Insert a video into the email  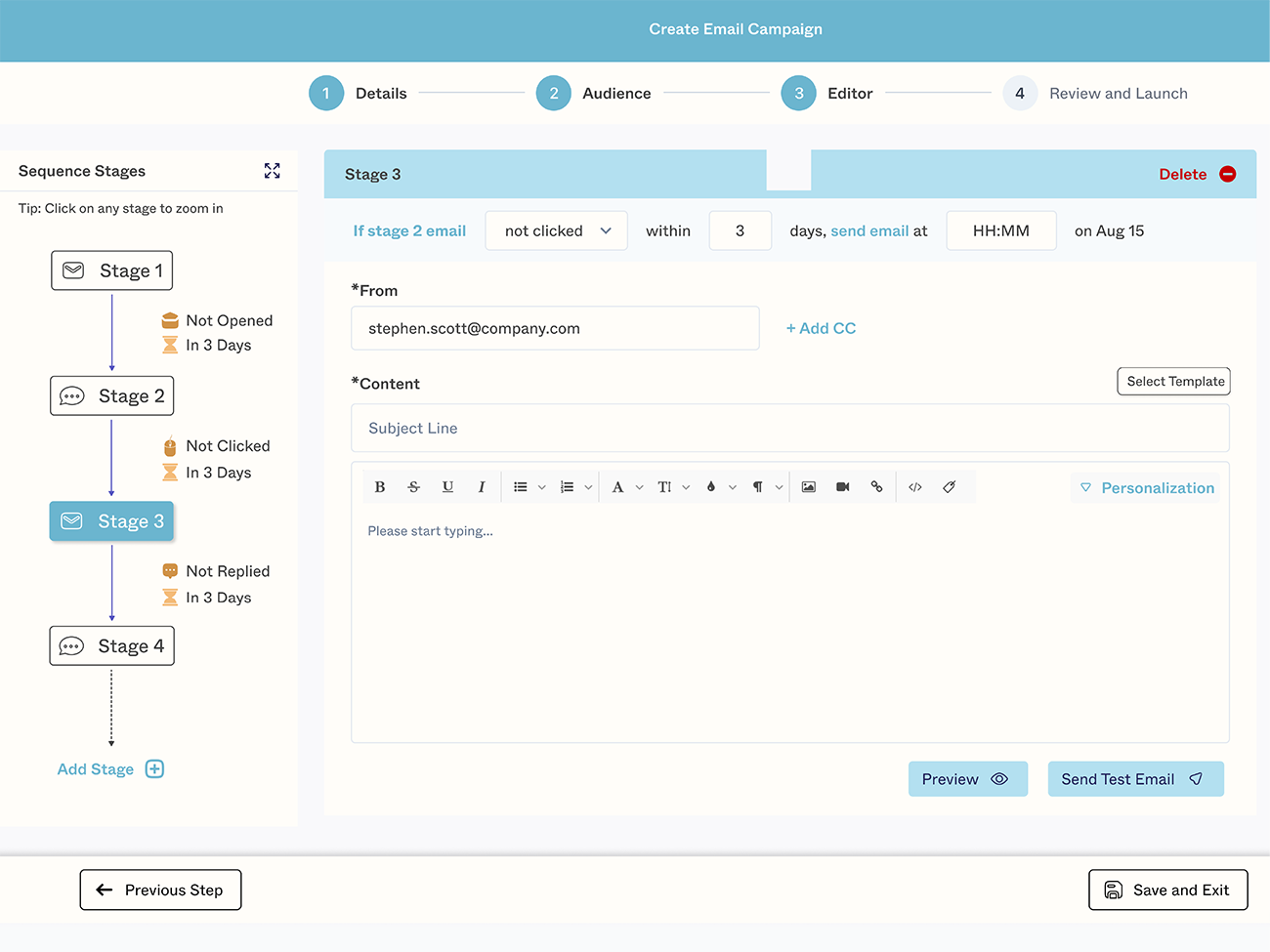tap(842, 487)
